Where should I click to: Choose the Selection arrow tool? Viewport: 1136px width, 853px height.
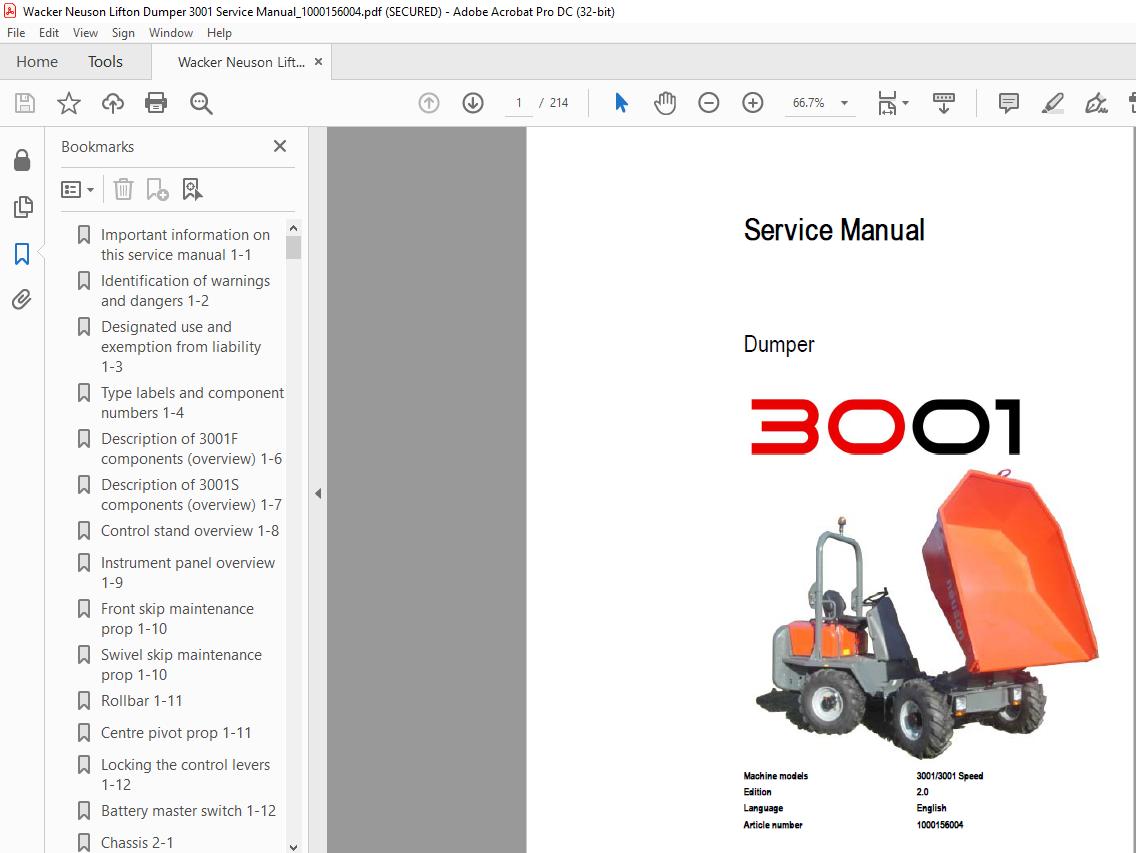click(621, 103)
